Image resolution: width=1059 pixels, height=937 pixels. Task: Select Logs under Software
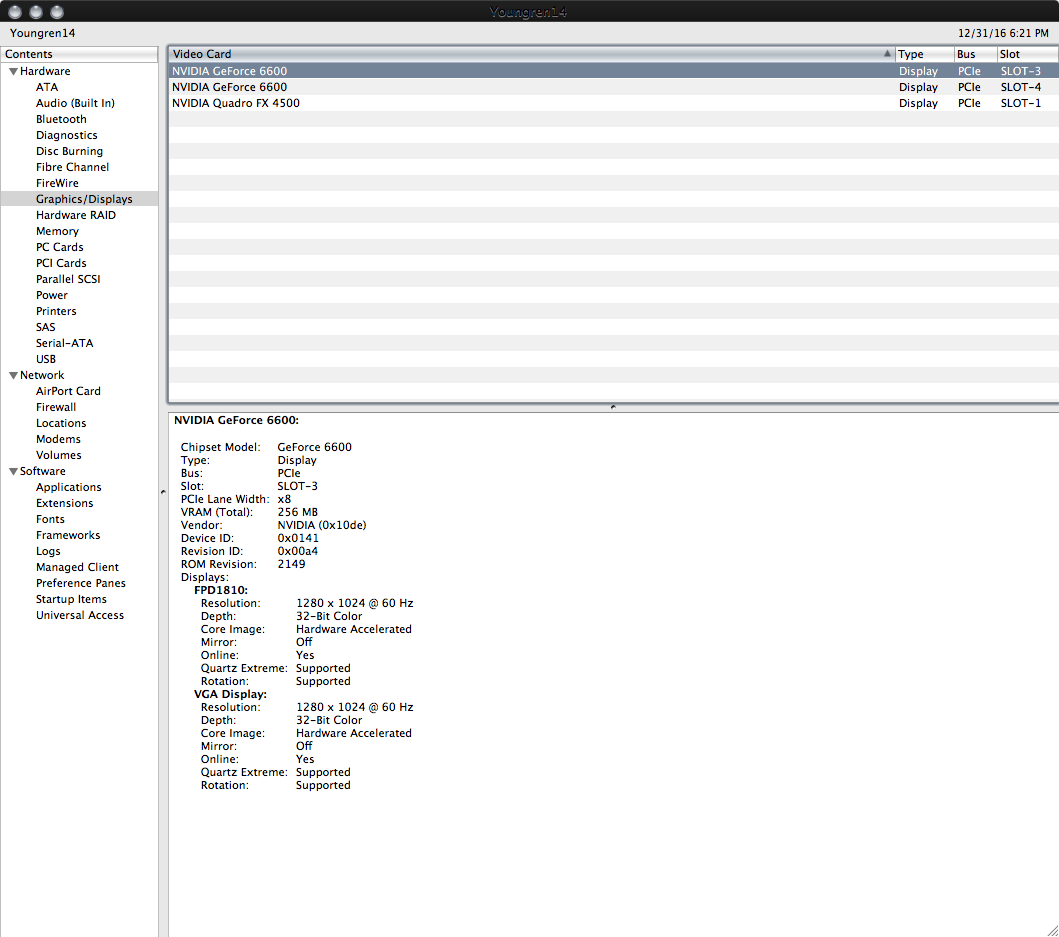point(48,551)
